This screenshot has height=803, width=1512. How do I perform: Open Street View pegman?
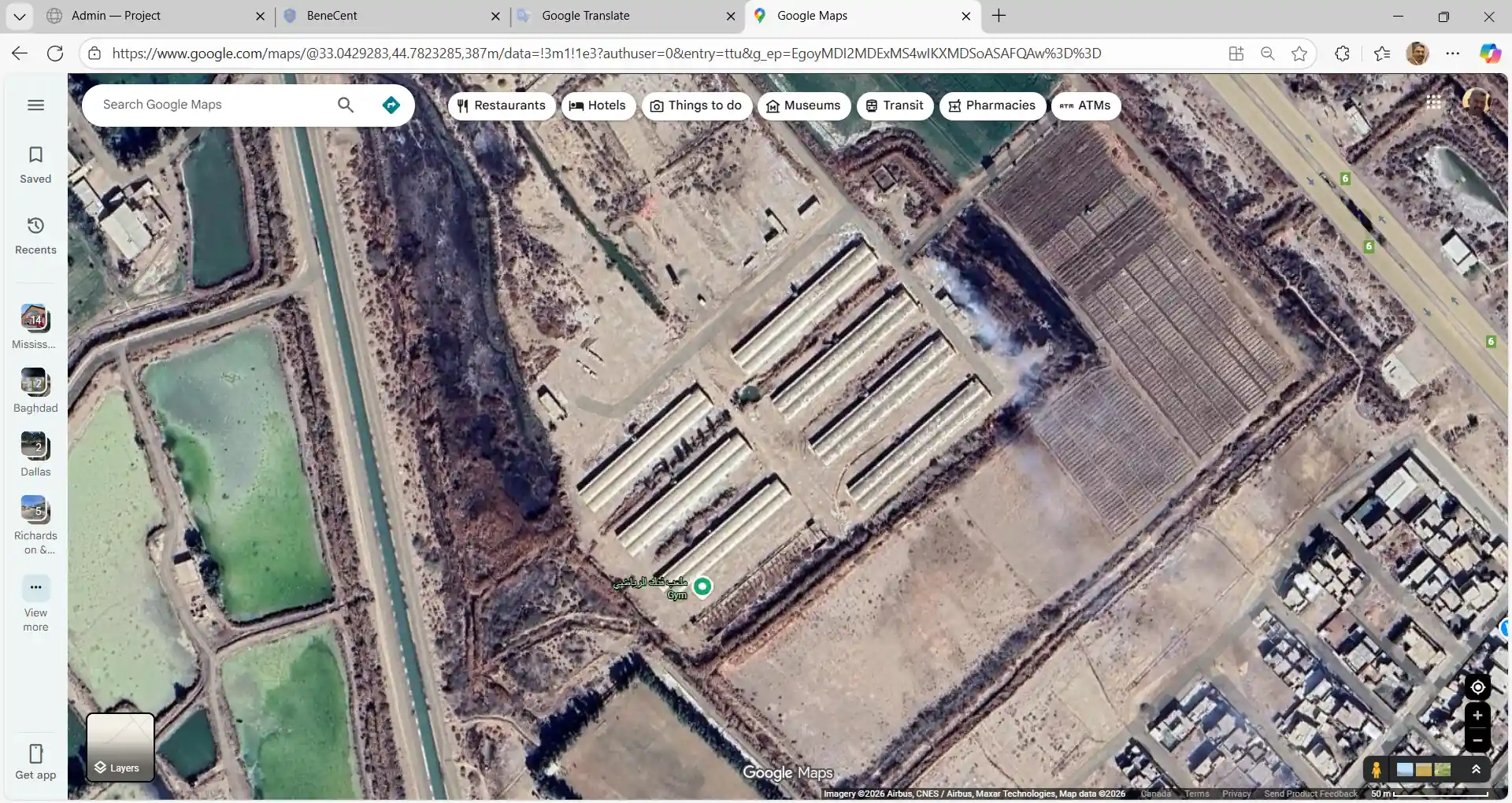click(x=1376, y=770)
